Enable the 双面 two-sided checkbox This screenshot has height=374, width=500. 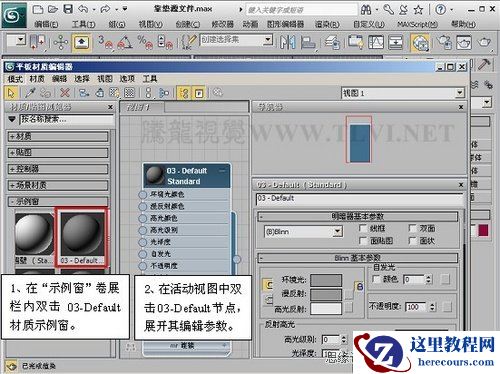[x=413, y=228]
